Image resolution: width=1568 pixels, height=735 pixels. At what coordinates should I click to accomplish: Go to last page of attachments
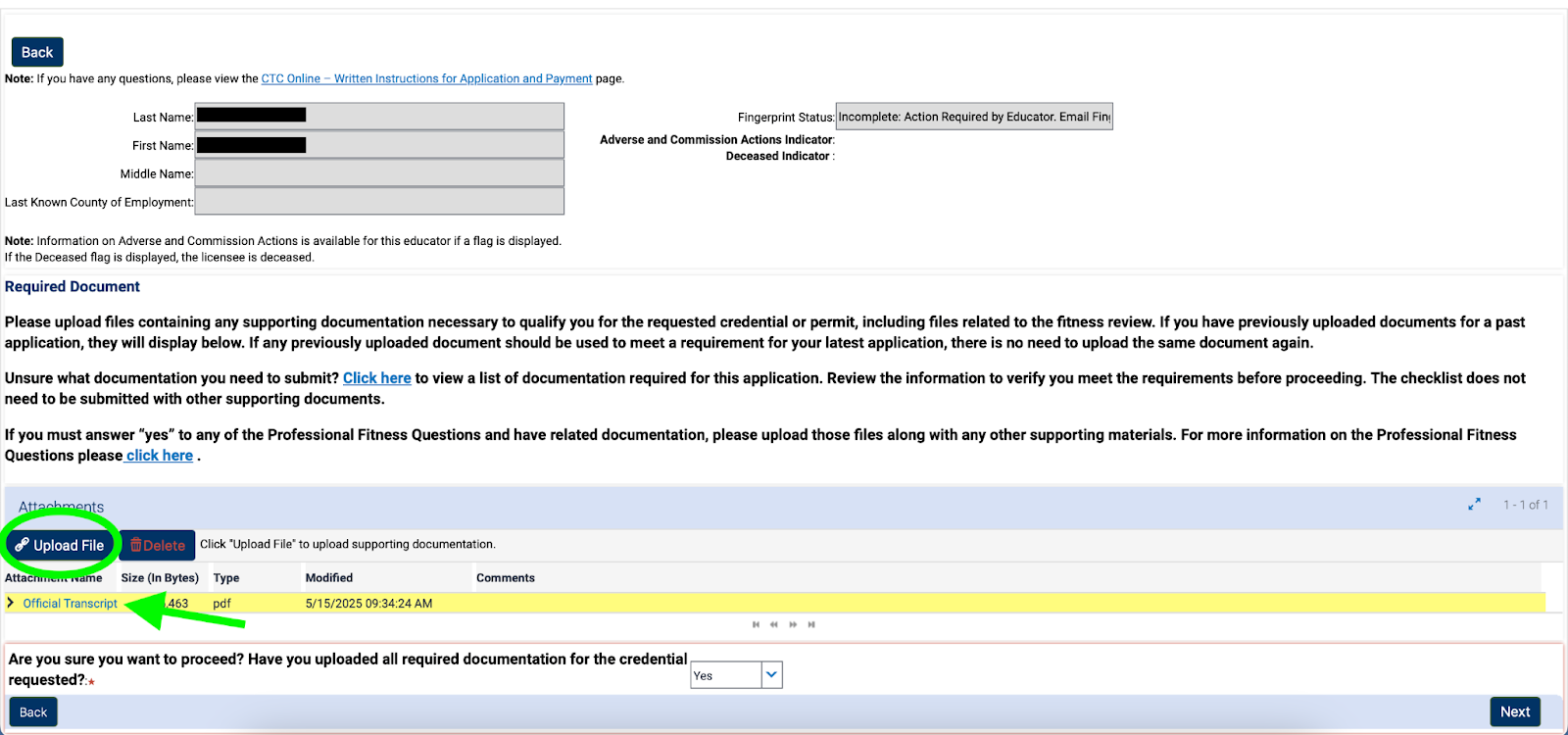point(811,624)
